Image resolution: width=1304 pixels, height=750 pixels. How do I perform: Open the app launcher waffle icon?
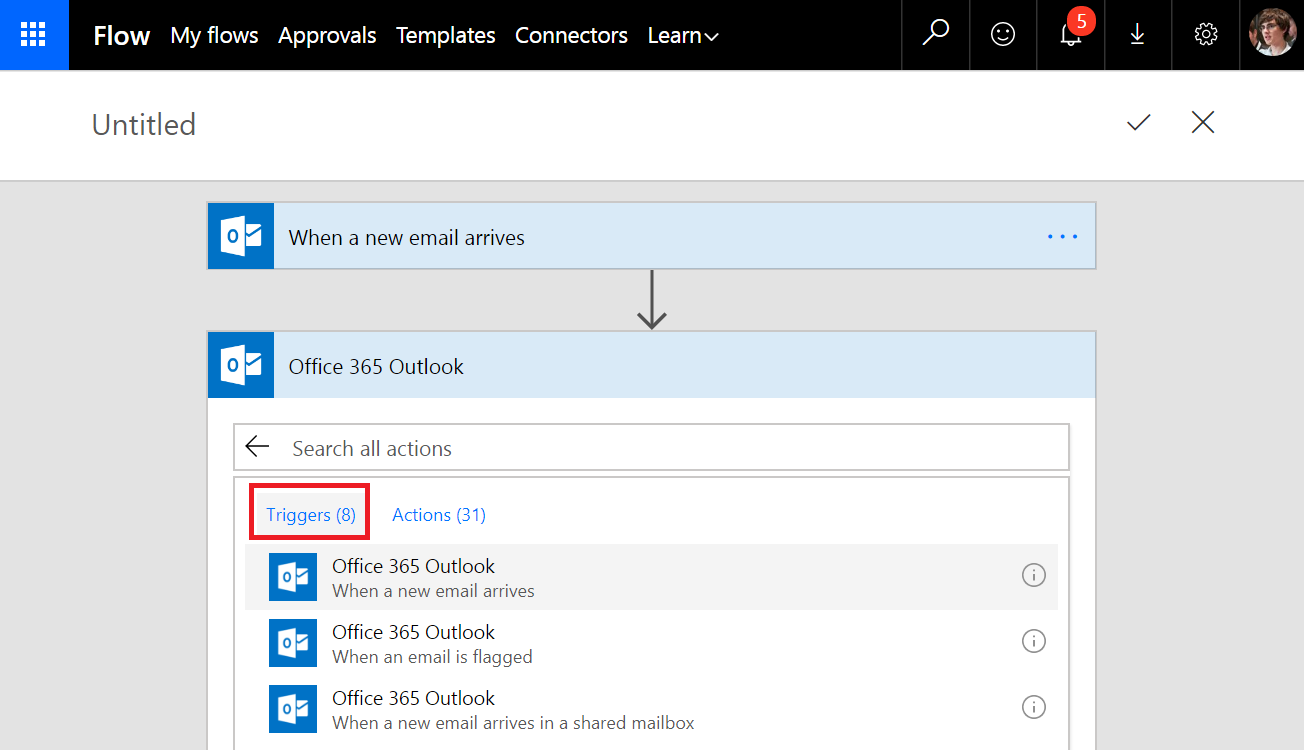point(34,35)
